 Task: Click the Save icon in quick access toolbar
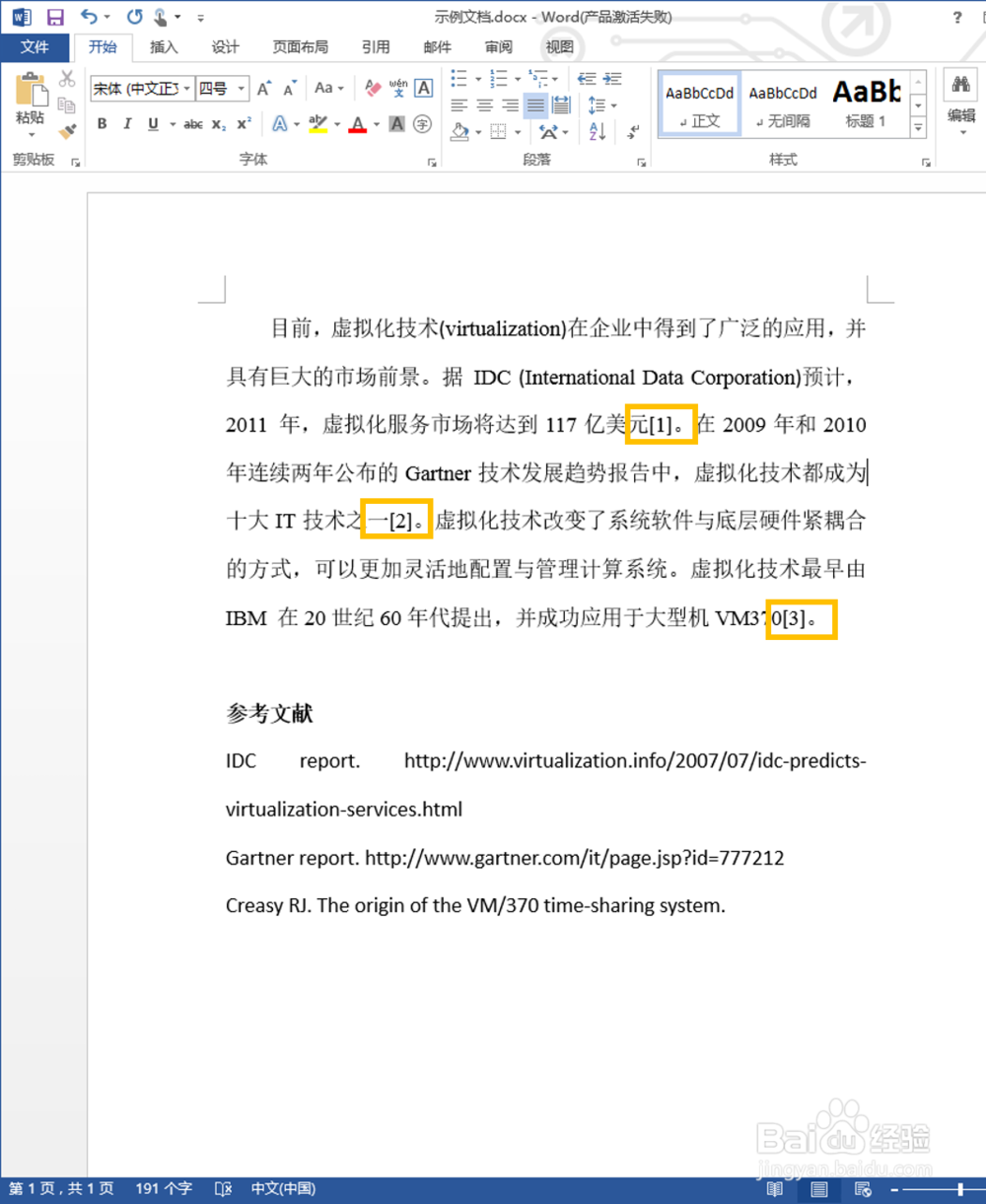[x=55, y=17]
